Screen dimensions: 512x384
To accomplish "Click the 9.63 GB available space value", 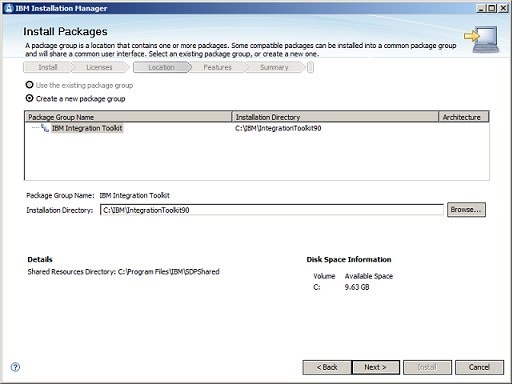I will click(x=357, y=287).
